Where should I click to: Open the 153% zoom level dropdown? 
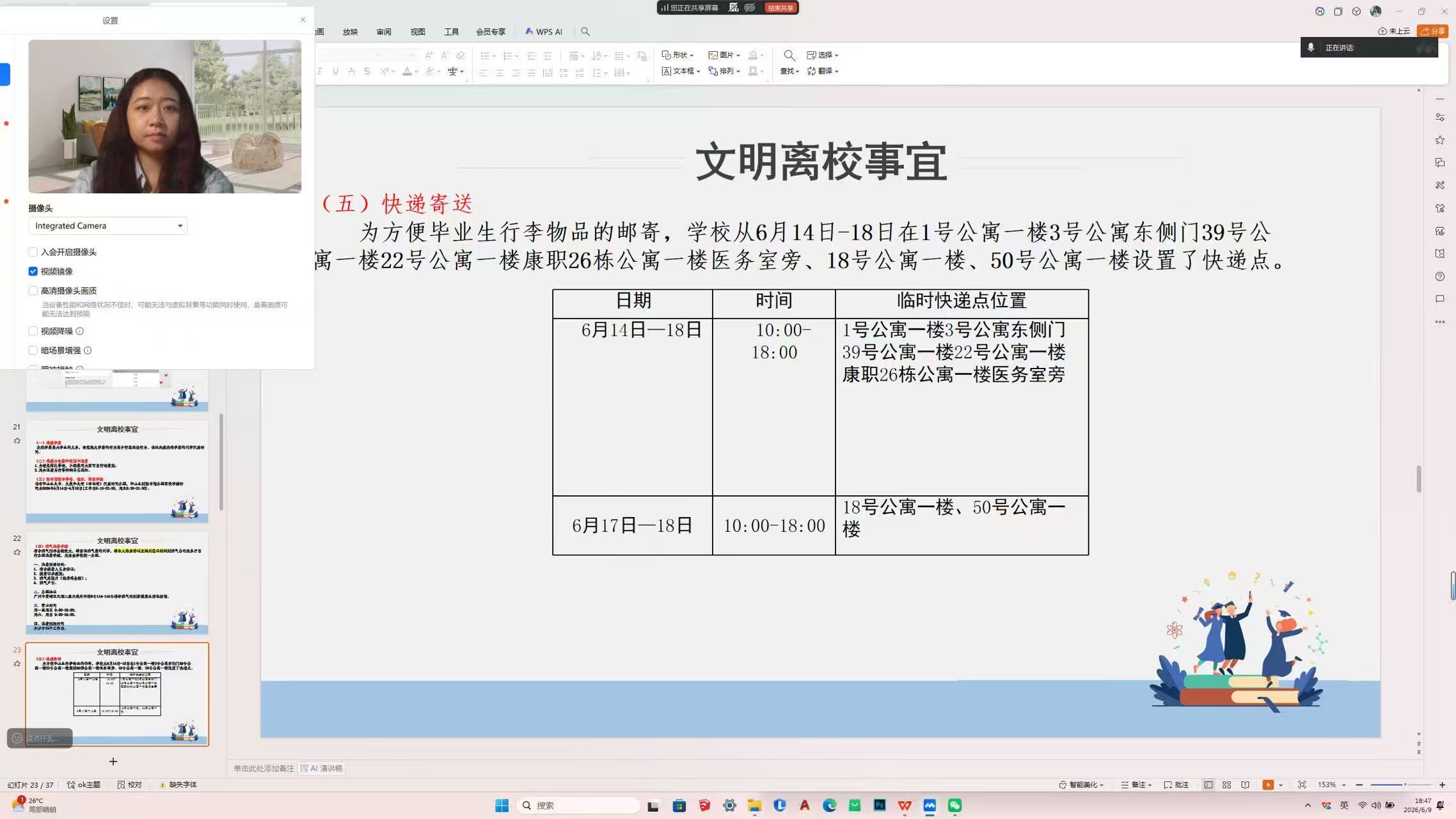click(1332, 784)
